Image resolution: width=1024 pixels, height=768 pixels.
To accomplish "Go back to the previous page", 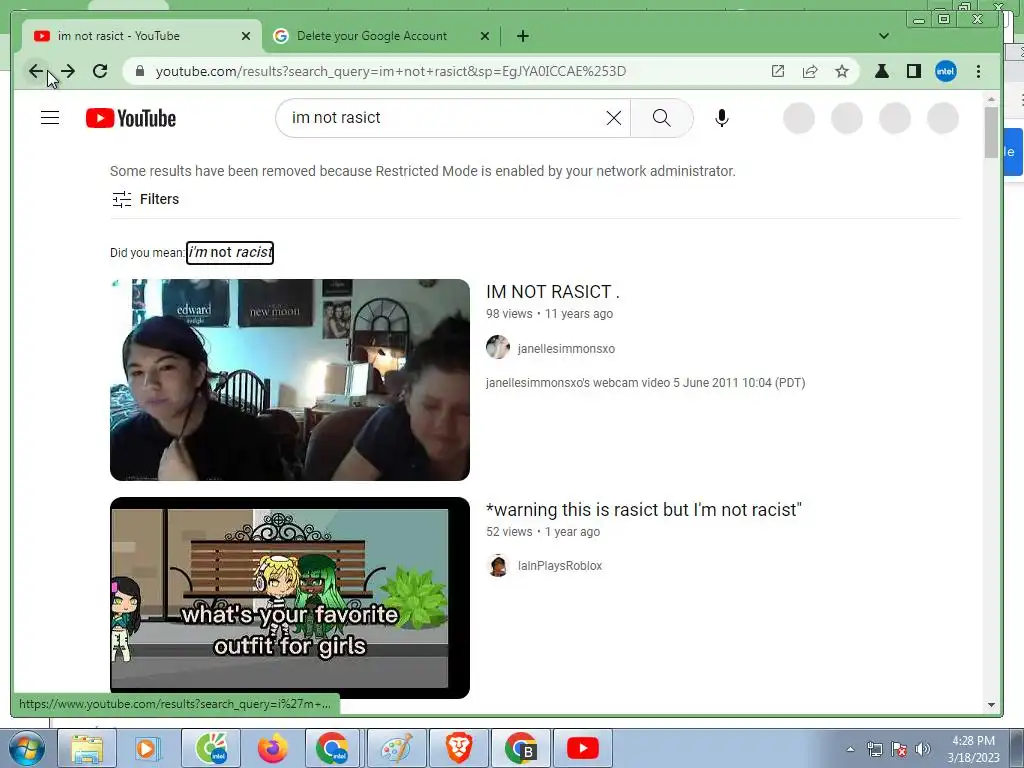I will tap(36, 71).
